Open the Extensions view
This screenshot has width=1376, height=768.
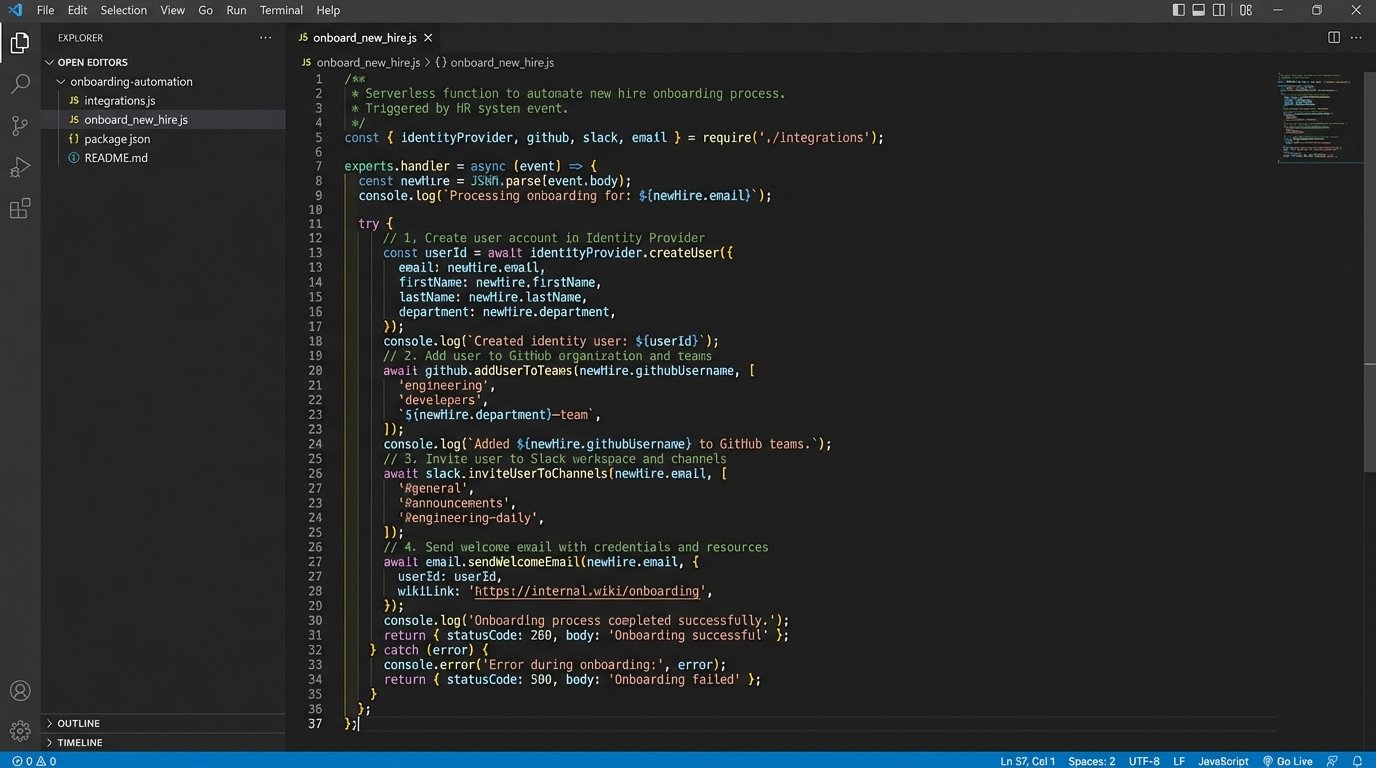point(20,209)
